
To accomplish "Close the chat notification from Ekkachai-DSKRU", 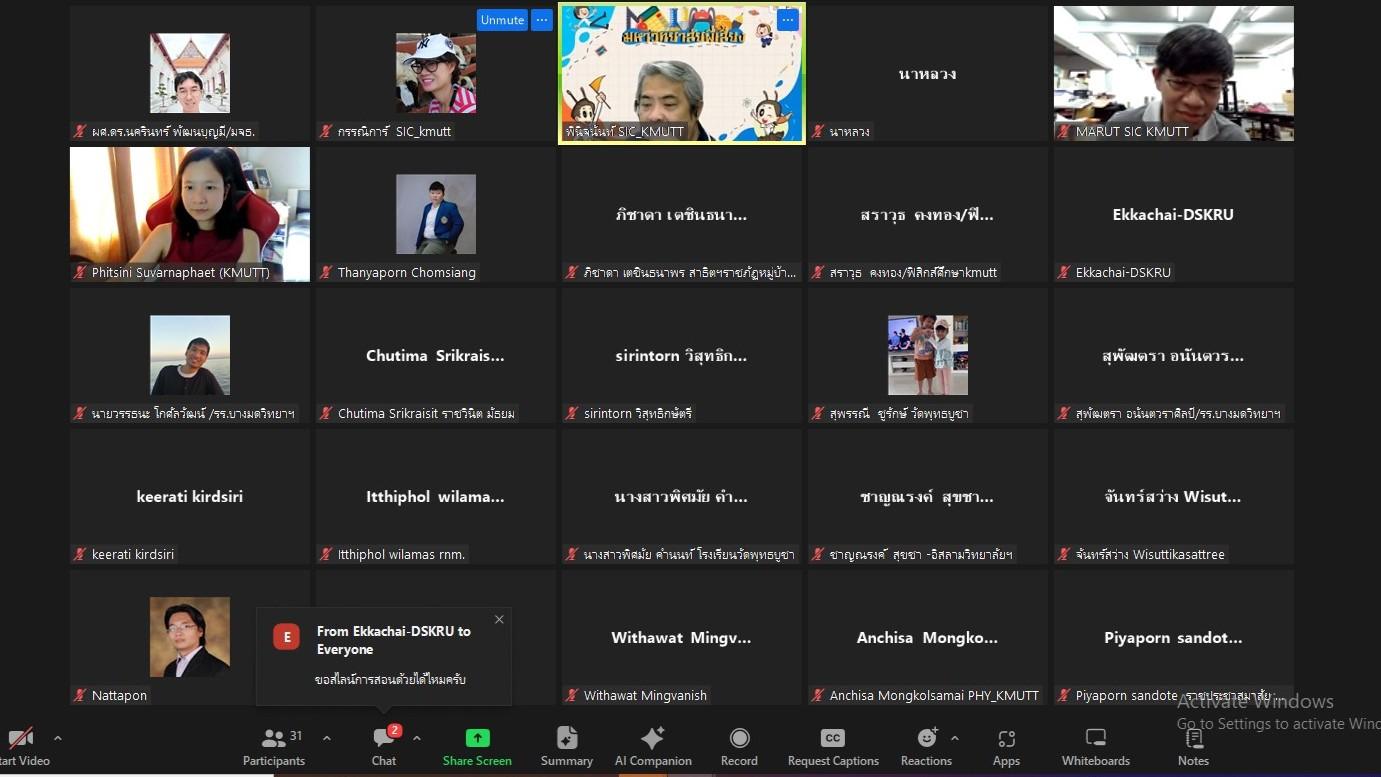I will (499, 620).
